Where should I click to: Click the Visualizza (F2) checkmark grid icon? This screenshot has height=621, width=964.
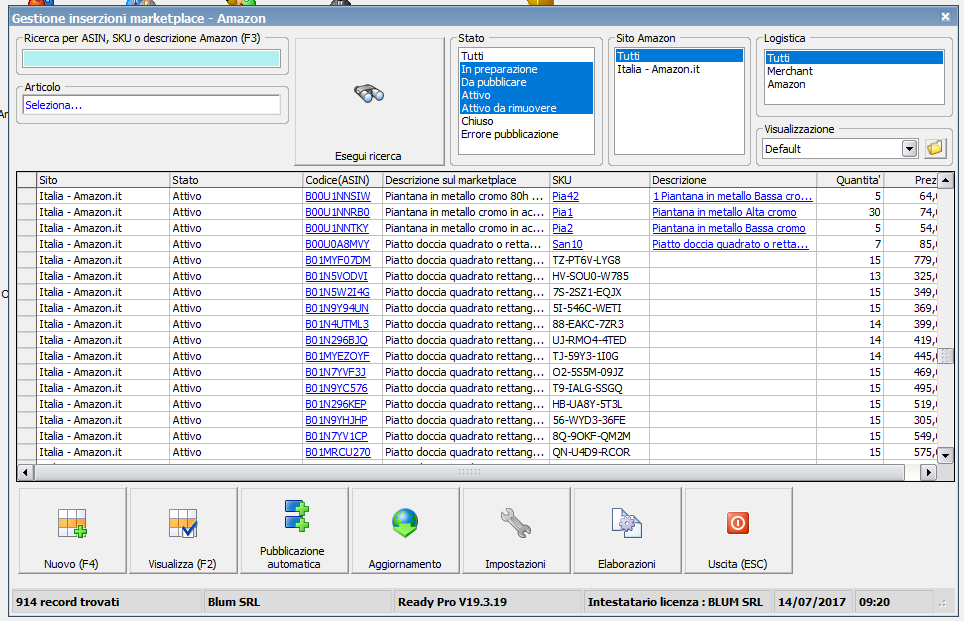[x=183, y=523]
